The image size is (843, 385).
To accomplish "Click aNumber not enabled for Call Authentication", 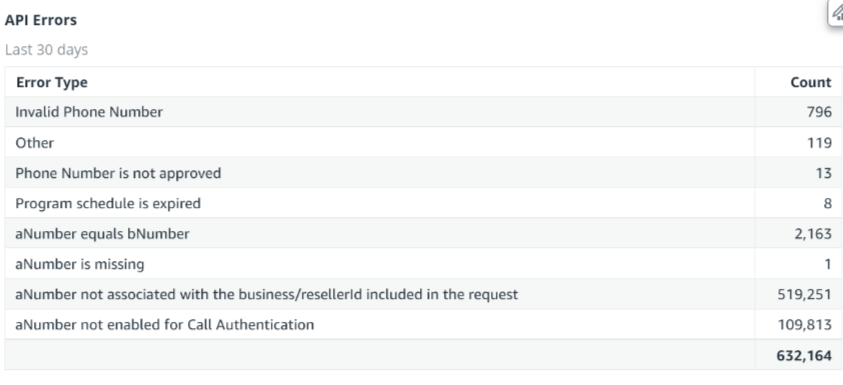I will [165, 325].
